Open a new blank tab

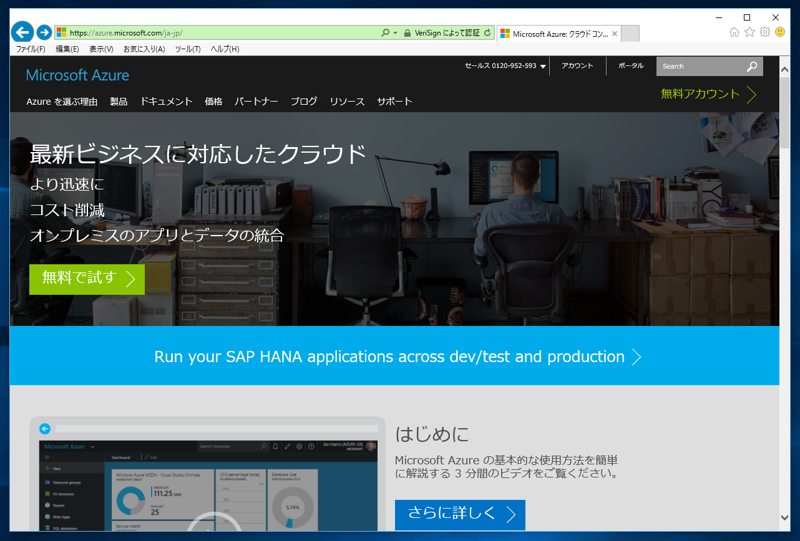(631, 34)
